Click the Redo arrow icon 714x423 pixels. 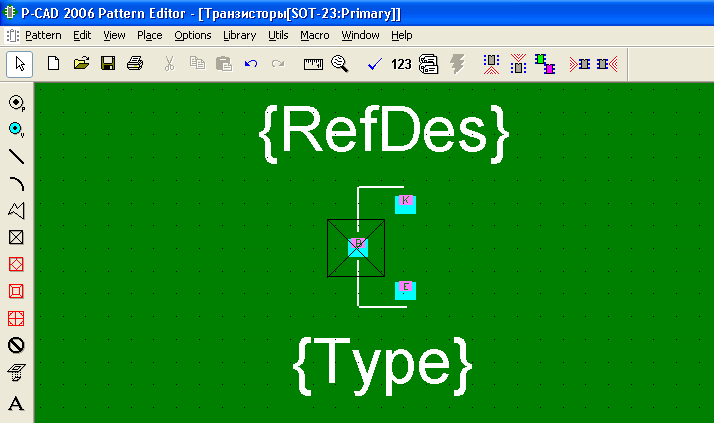(x=278, y=64)
